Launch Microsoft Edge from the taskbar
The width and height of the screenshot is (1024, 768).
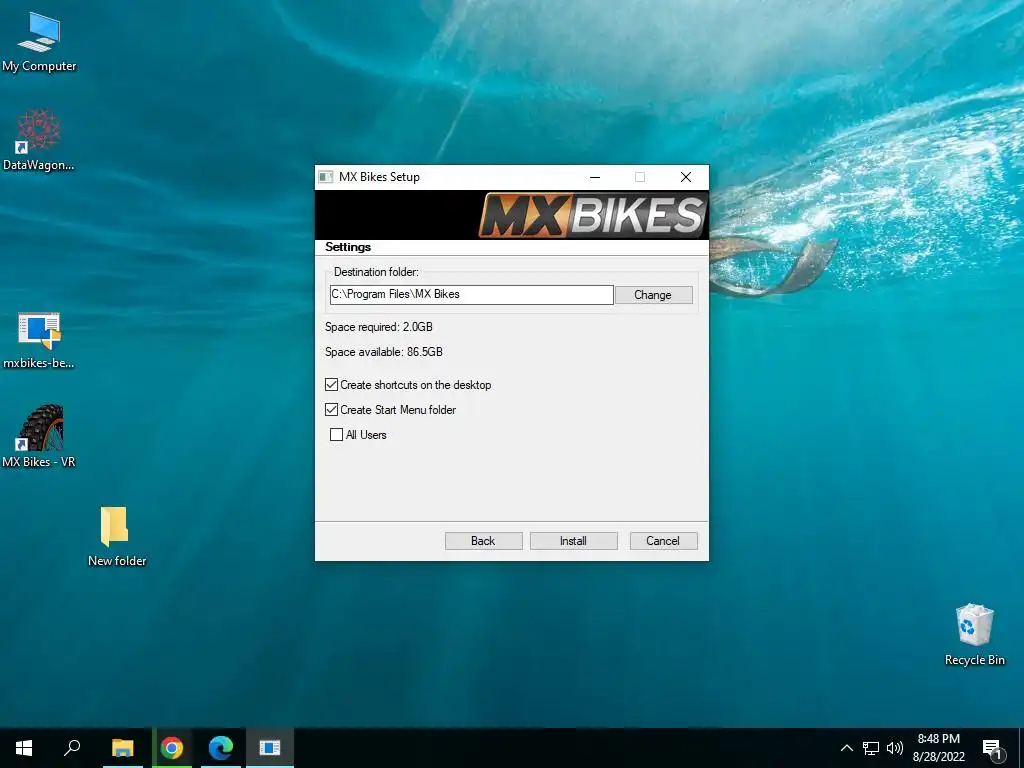[221, 748]
